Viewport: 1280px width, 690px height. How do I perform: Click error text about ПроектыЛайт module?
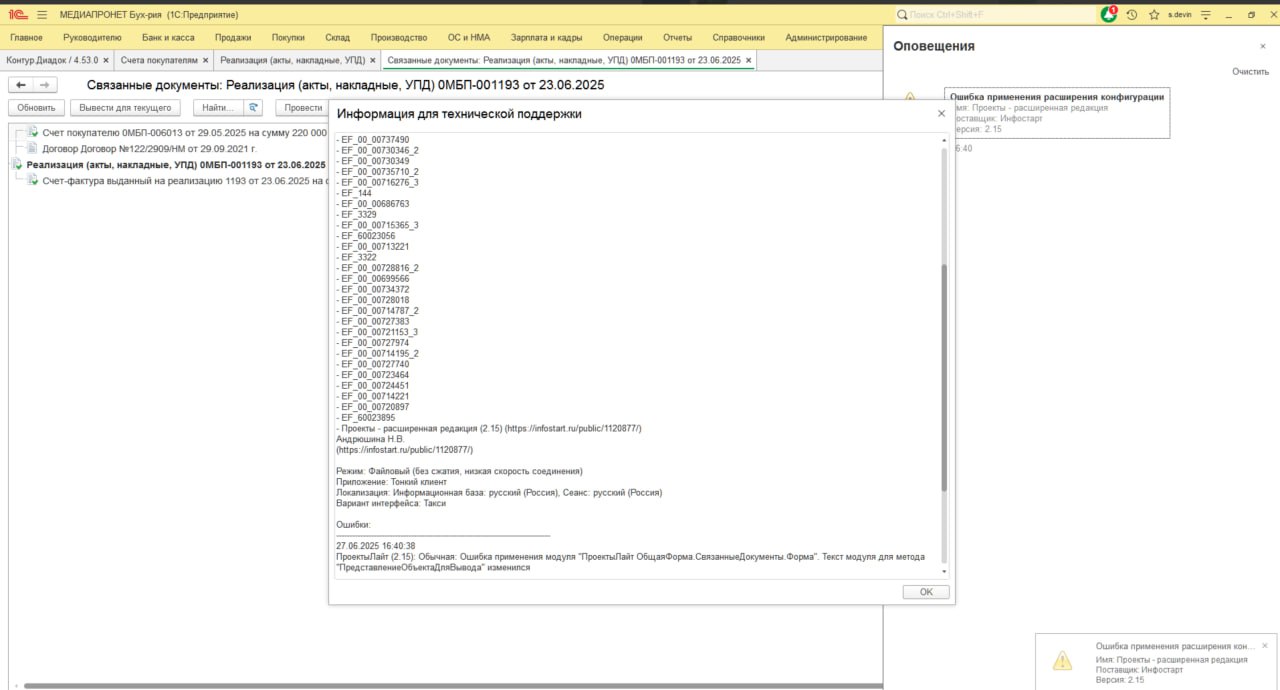point(631,561)
